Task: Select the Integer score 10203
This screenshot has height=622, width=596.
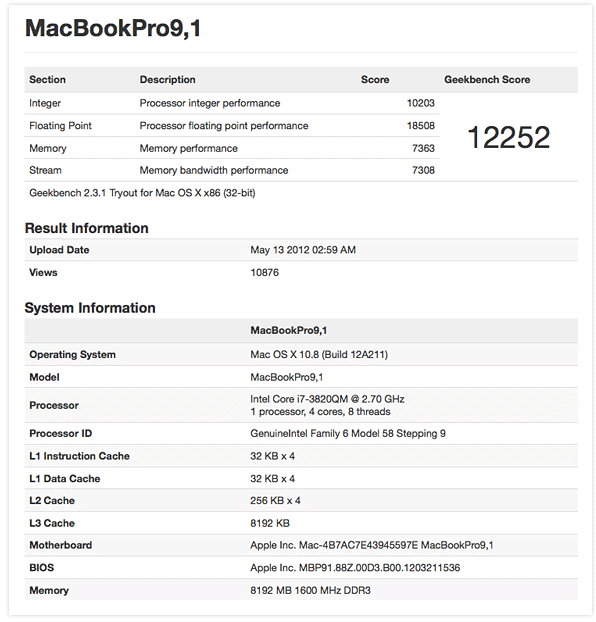Action: [421, 103]
